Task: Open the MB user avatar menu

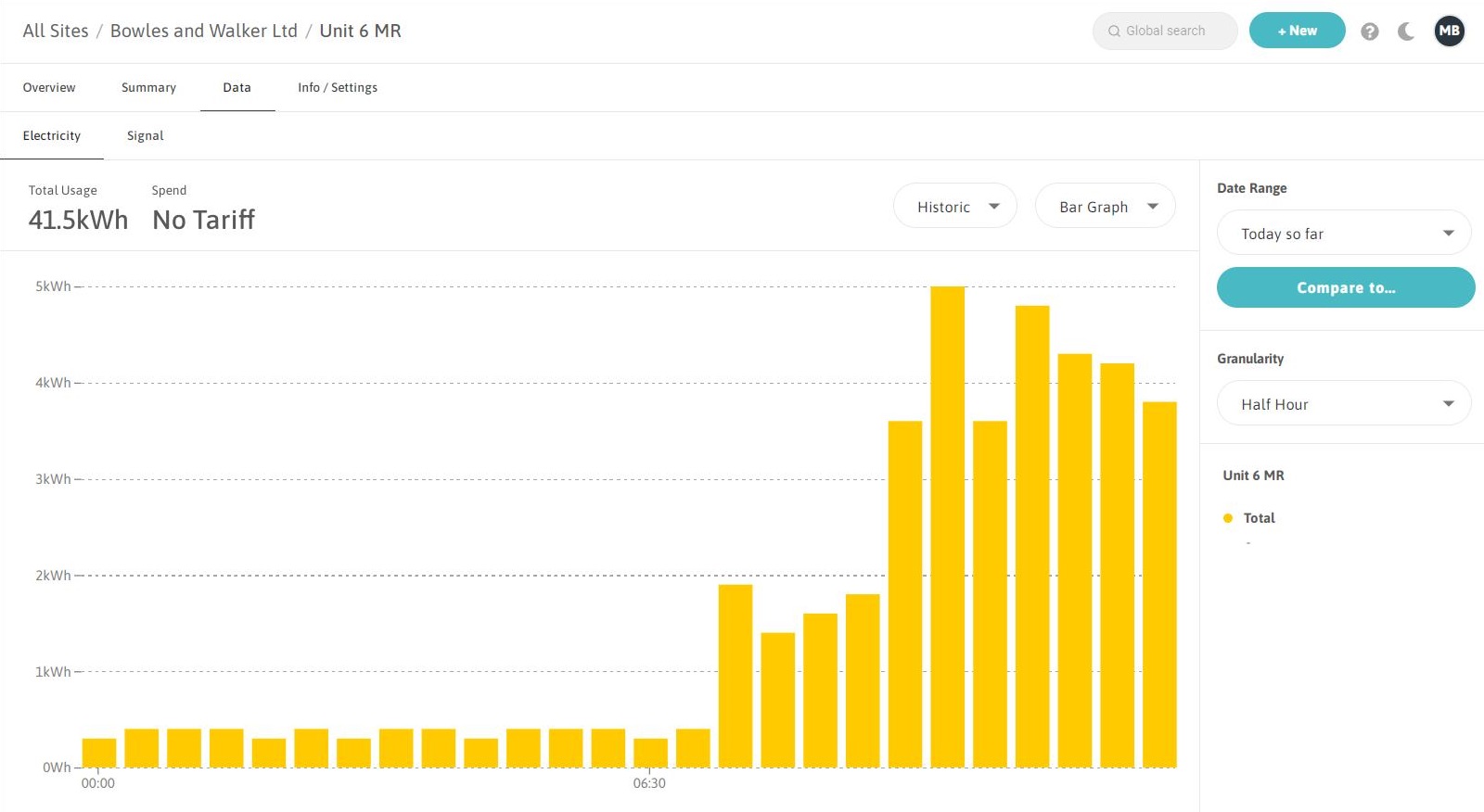Action: [1449, 31]
